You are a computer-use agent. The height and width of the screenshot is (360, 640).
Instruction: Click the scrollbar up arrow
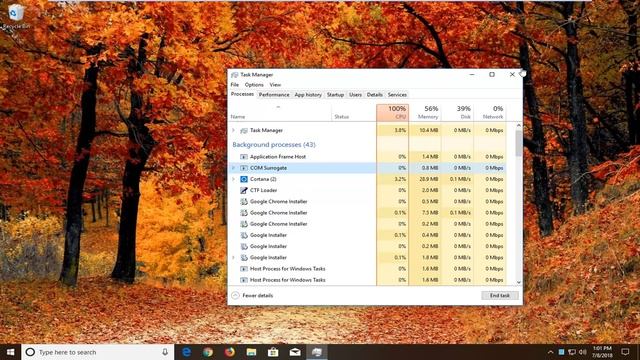coord(518,125)
